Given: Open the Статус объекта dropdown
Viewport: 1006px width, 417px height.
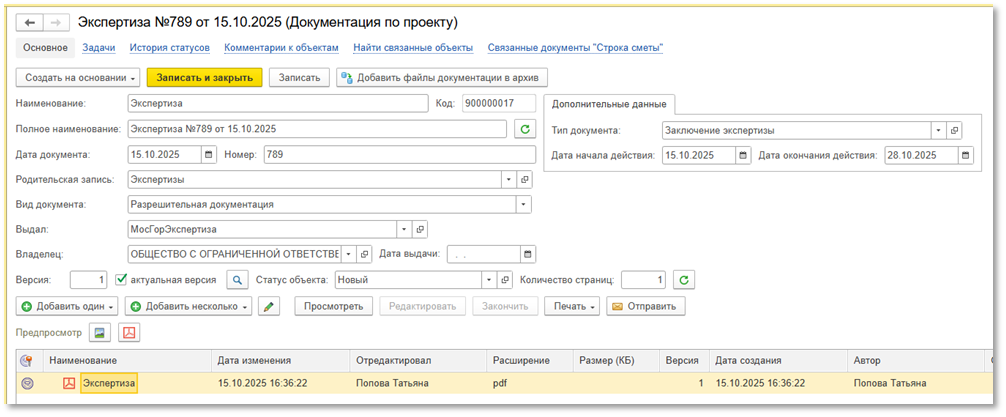Looking at the screenshot, I should point(489,280).
